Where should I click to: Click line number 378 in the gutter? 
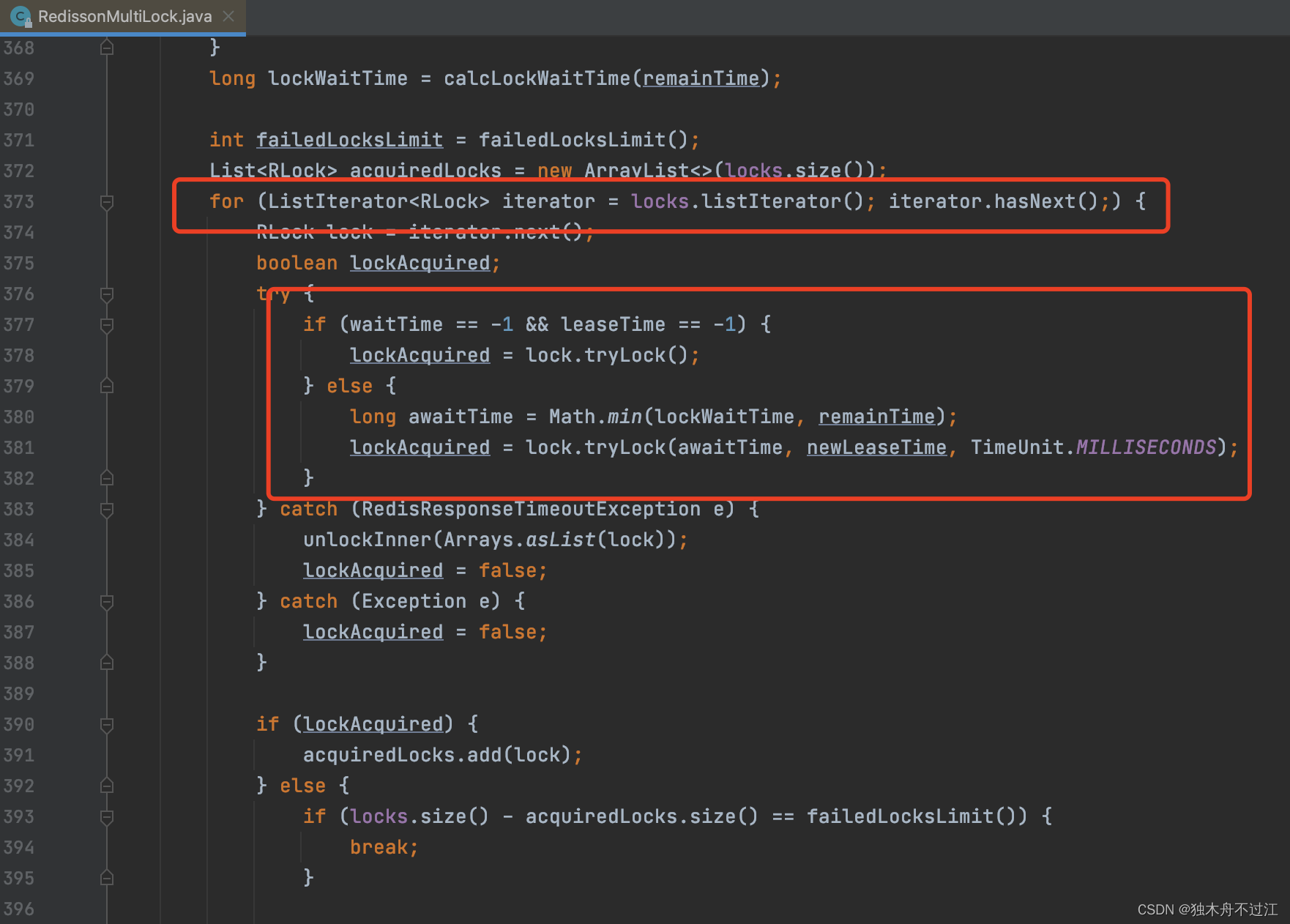click(19, 355)
